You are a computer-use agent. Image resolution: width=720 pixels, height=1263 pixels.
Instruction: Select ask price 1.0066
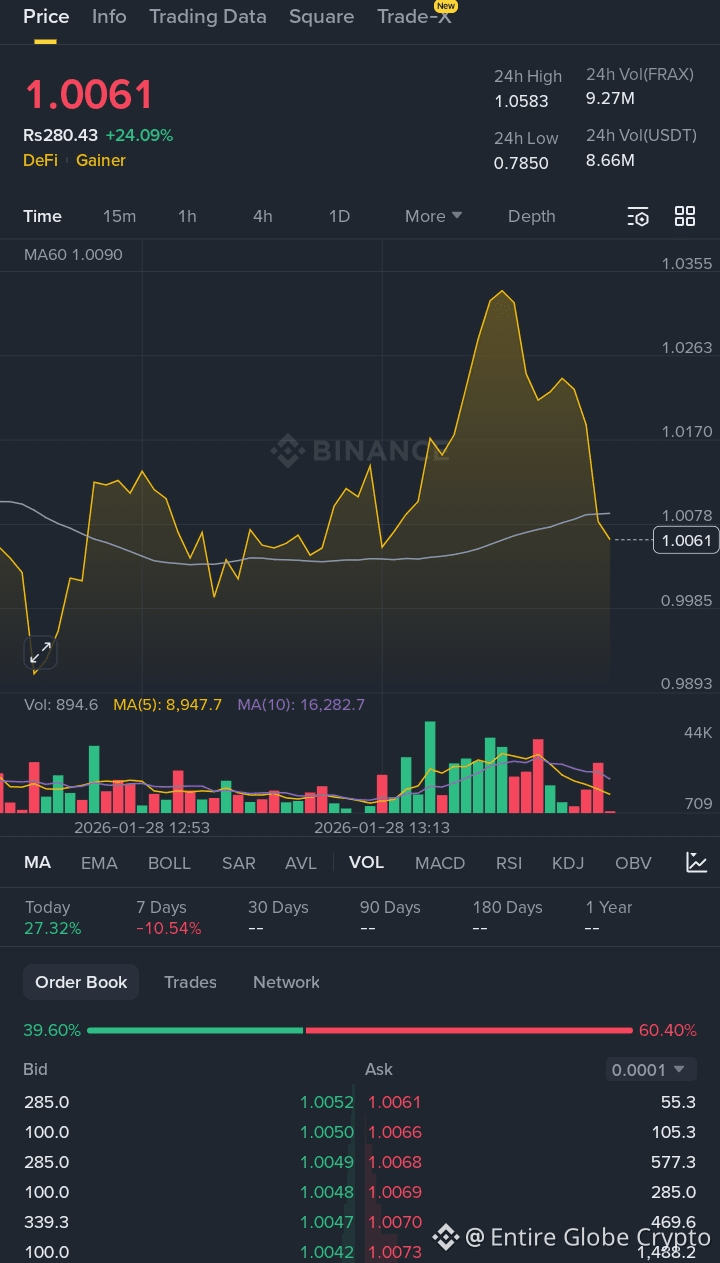(x=395, y=1132)
